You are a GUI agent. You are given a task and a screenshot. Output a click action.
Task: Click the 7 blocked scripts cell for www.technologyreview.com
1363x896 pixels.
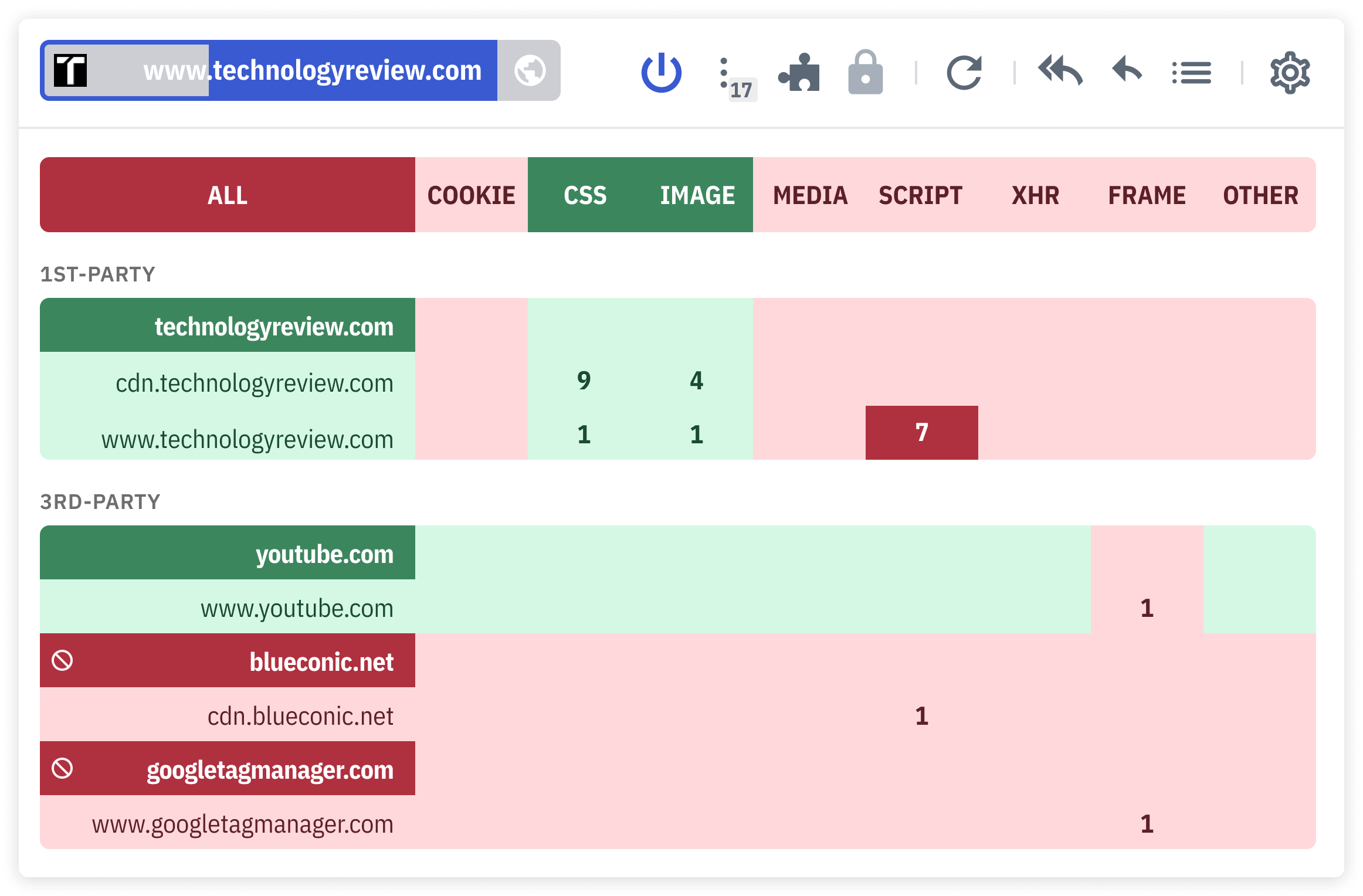point(921,433)
